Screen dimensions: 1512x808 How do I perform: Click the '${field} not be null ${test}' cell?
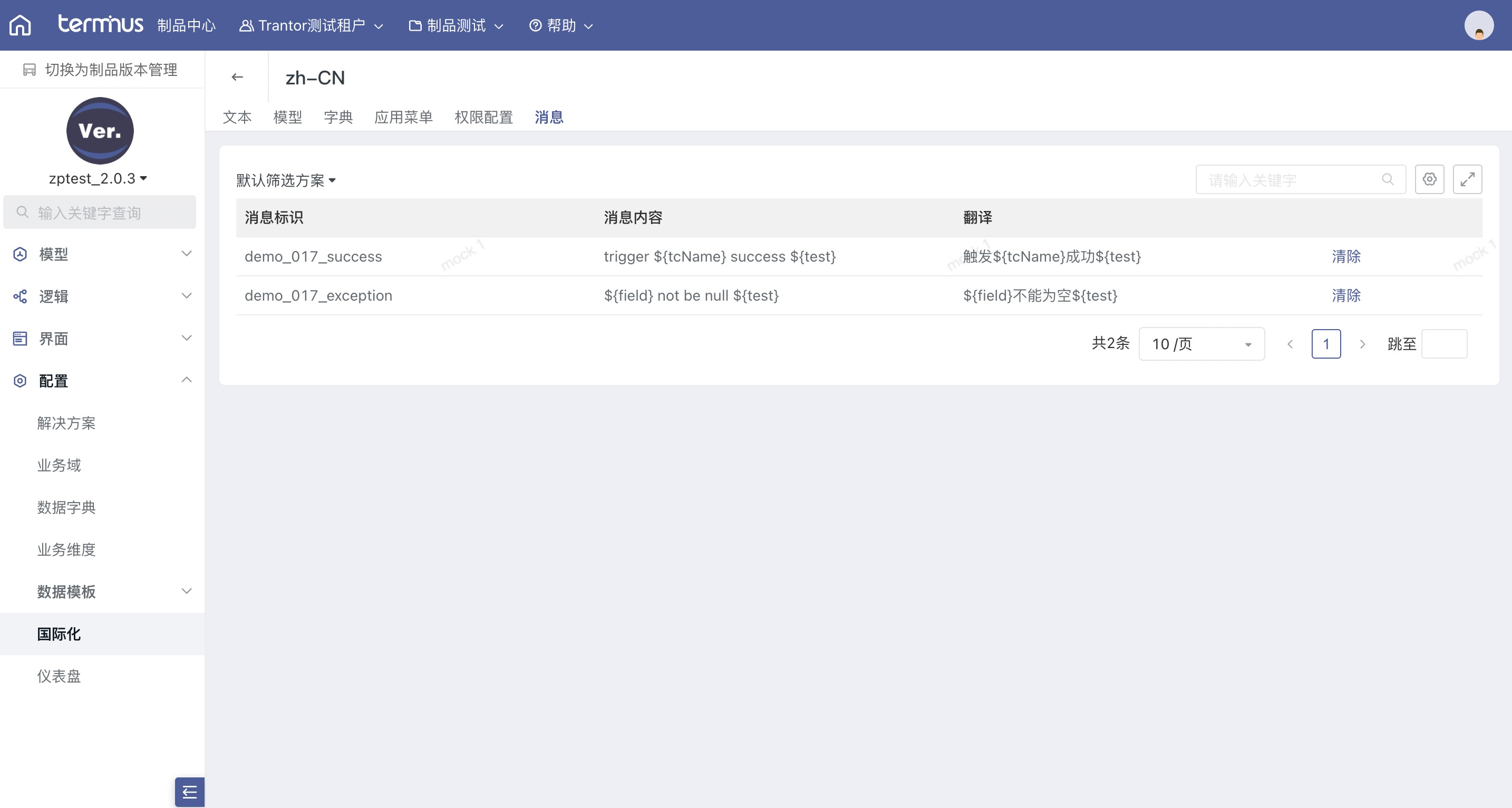click(692, 295)
